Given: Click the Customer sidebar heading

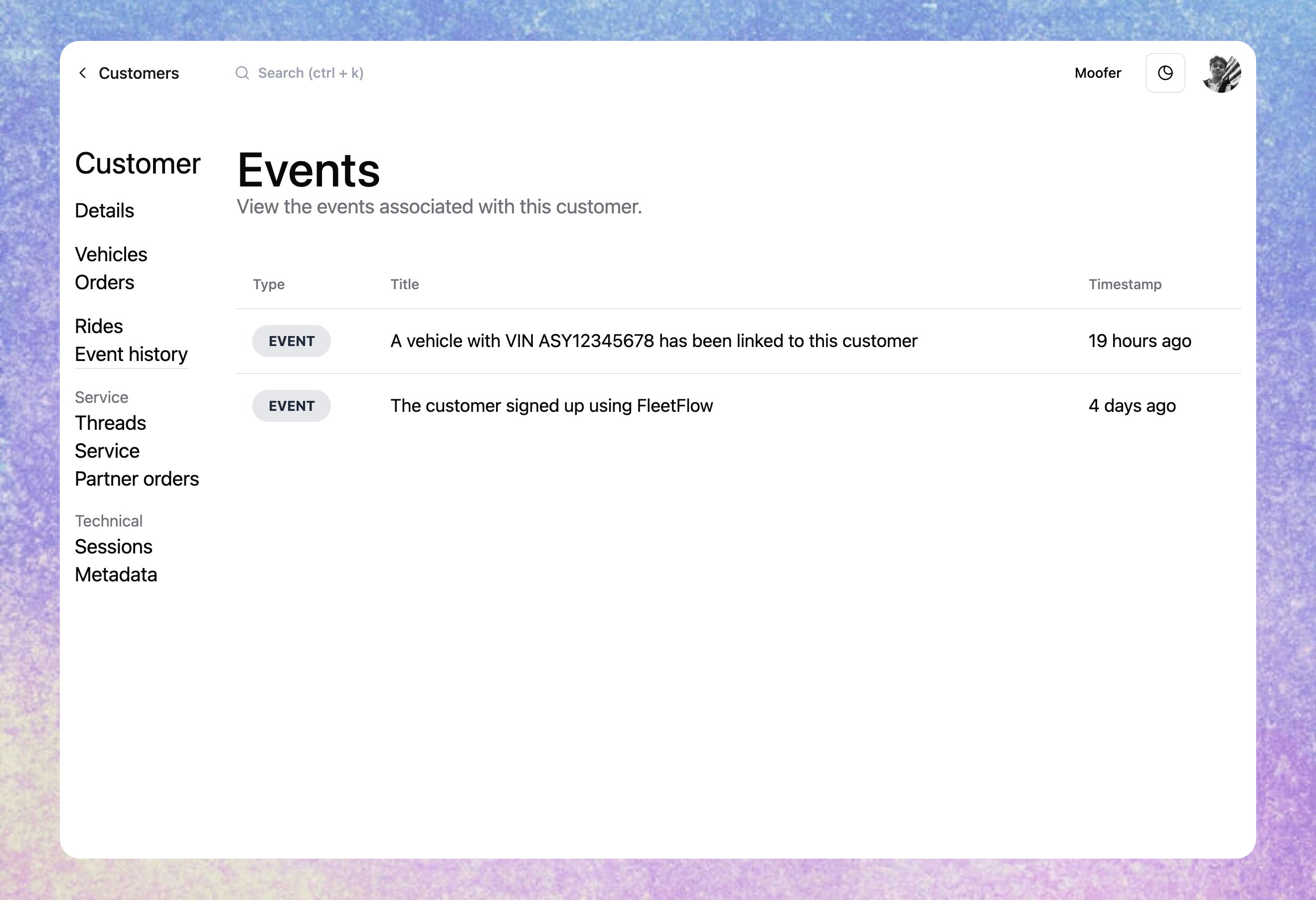Looking at the screenshot, I should (x=138, y=164).
